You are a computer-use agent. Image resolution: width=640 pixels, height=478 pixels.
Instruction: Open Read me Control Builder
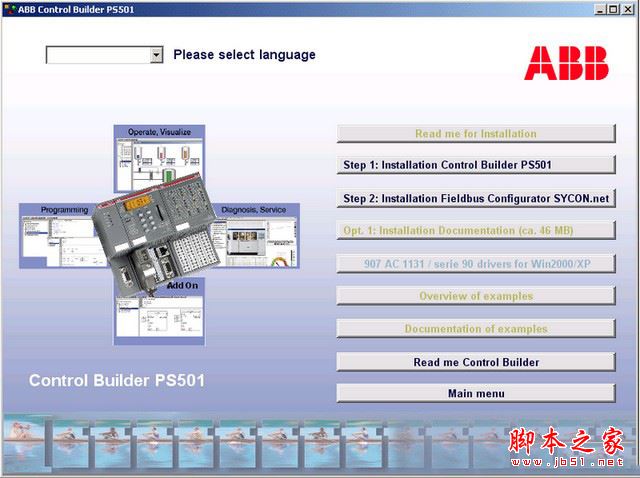(476, 362)
